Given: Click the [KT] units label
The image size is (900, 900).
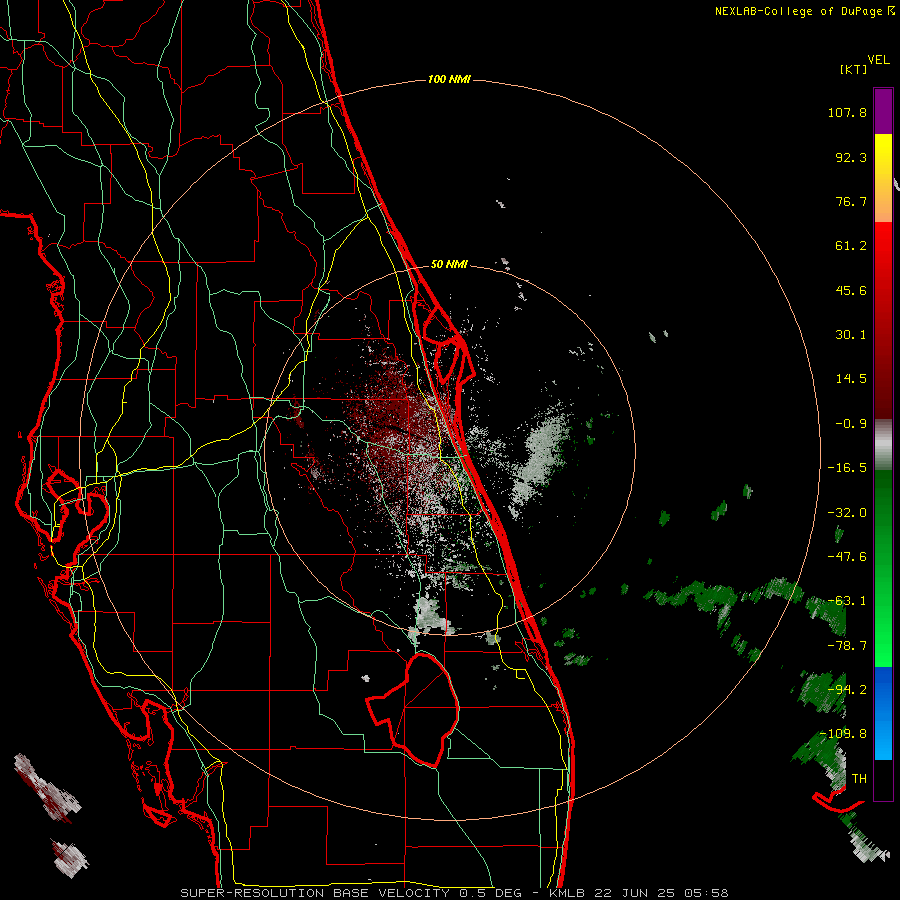Looking at the screenshot, I should (854, 69).
